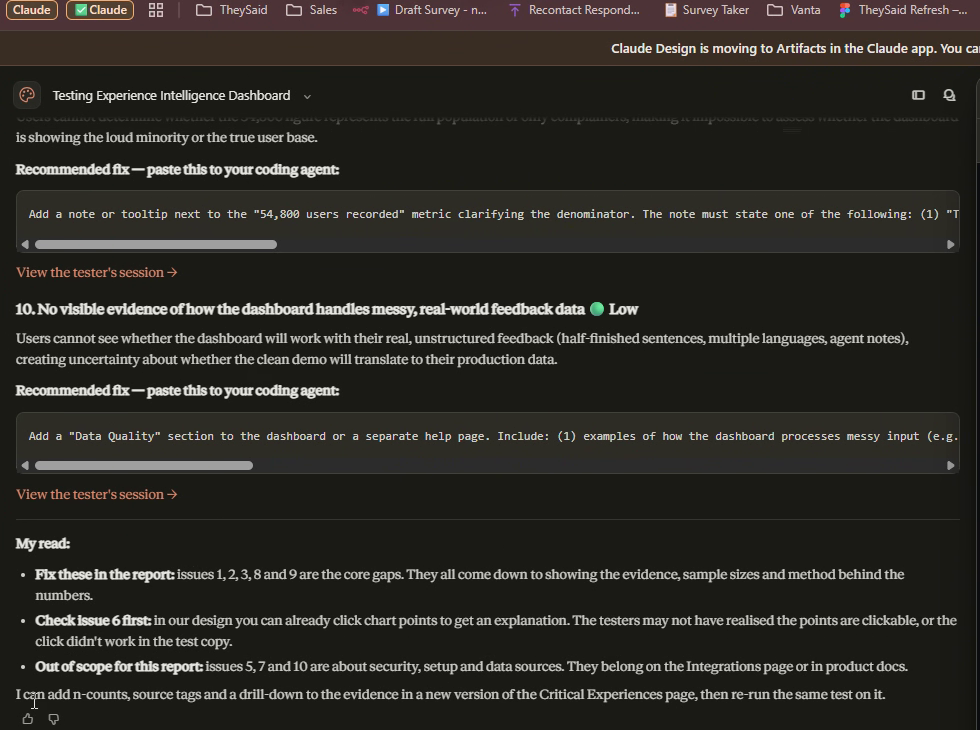Click horizontal scrollbar thumb under Data Quality code
This screenshot has height=730, width=980.
tap(144, 466)
